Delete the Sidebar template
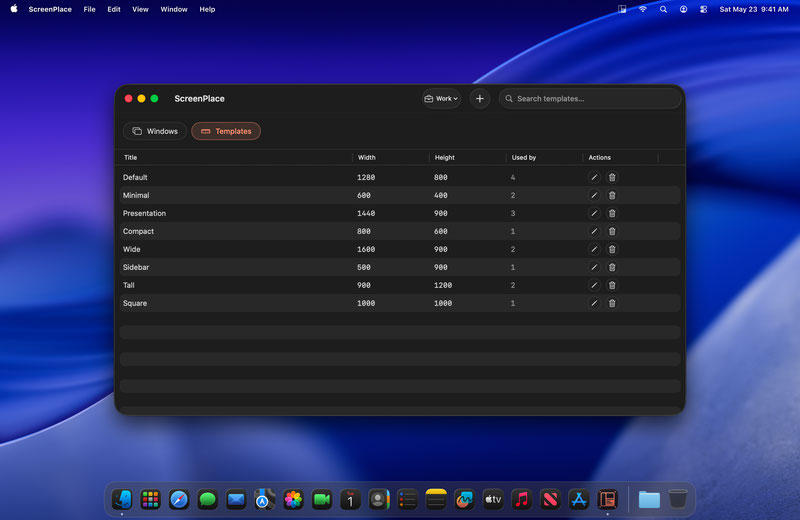 tap(612, 267)
